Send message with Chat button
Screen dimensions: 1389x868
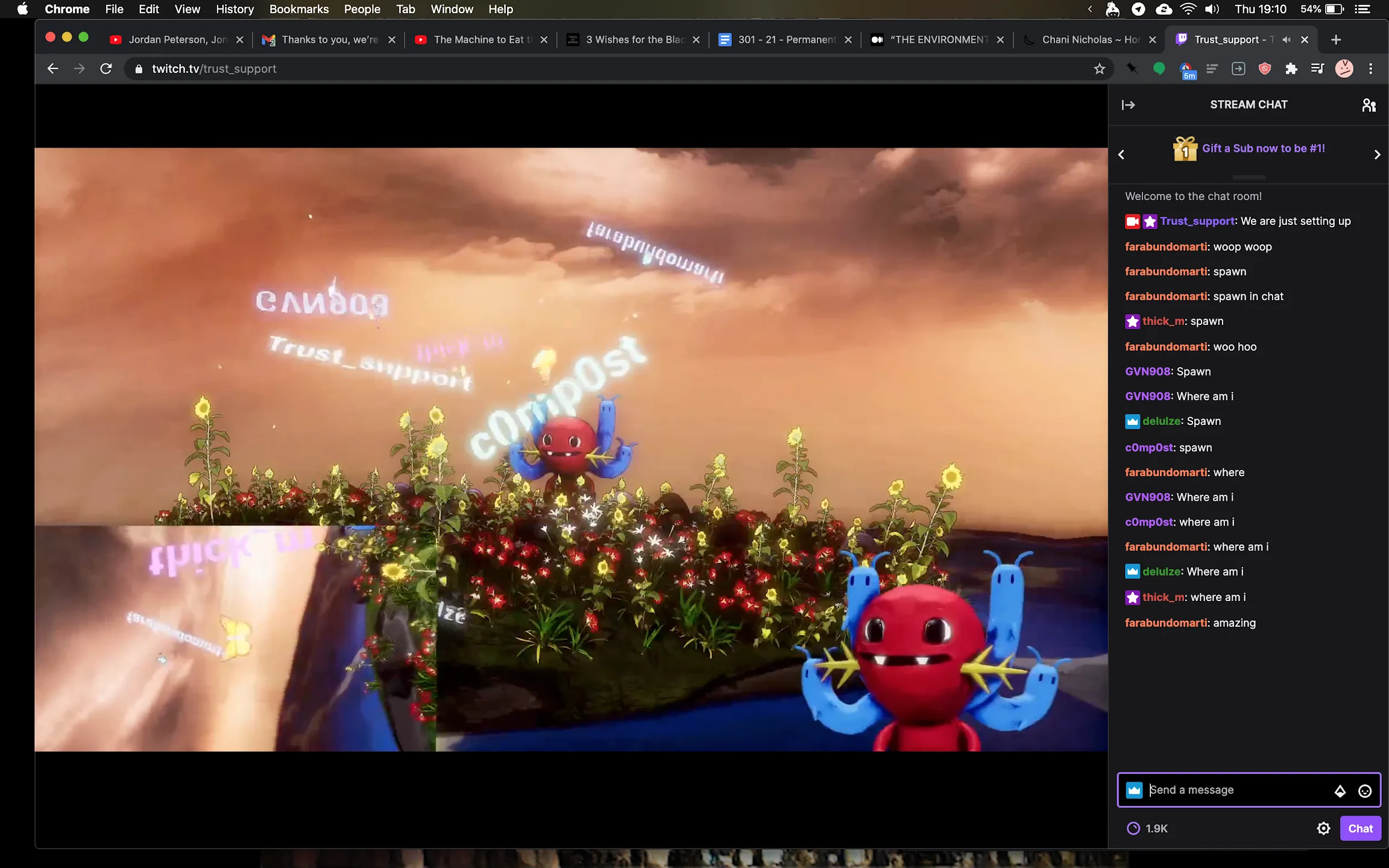[1360, 828]
